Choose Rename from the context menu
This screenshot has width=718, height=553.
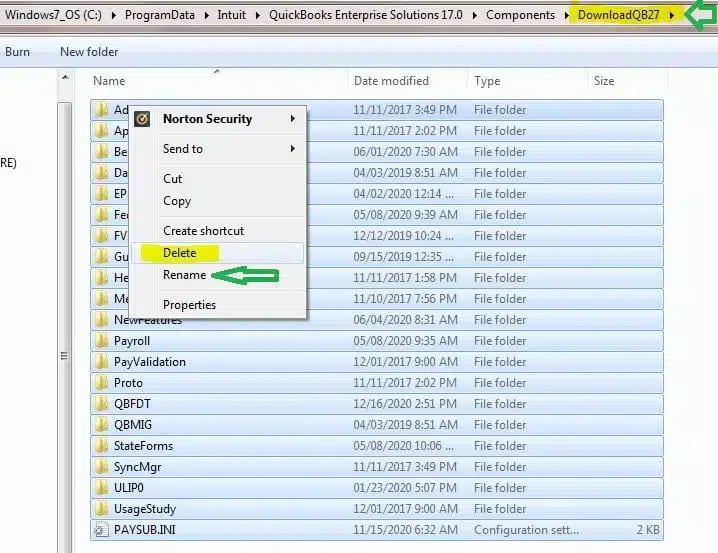click(x=184, y=275)
